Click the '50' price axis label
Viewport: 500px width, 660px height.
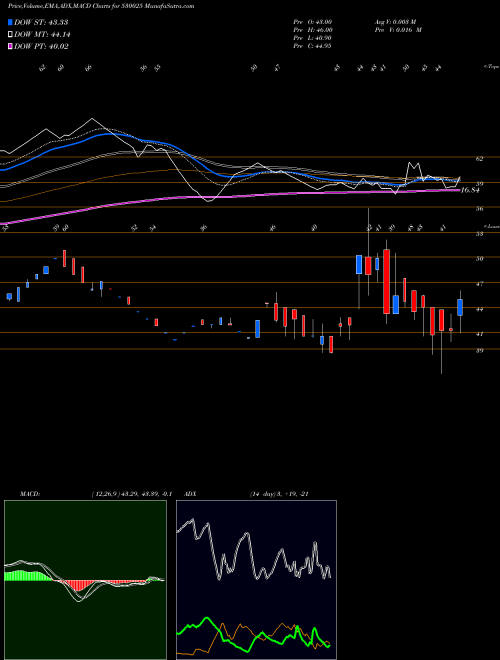click(479, 258)
